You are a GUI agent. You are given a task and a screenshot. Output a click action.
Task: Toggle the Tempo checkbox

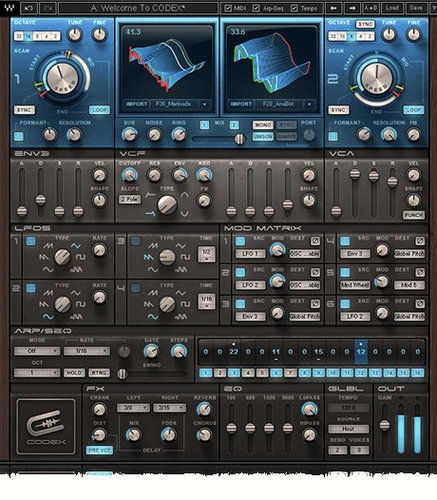tap(294, 8)
